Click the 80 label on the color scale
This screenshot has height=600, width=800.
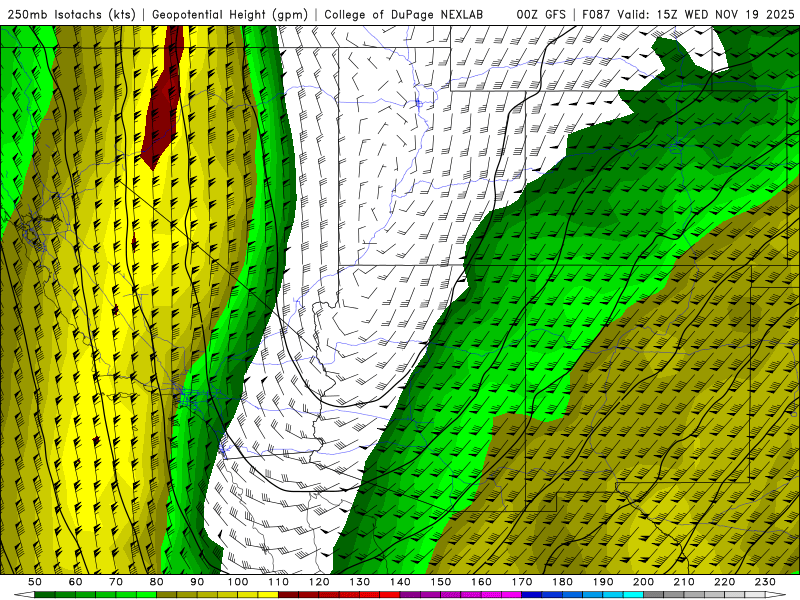point(157,582)
